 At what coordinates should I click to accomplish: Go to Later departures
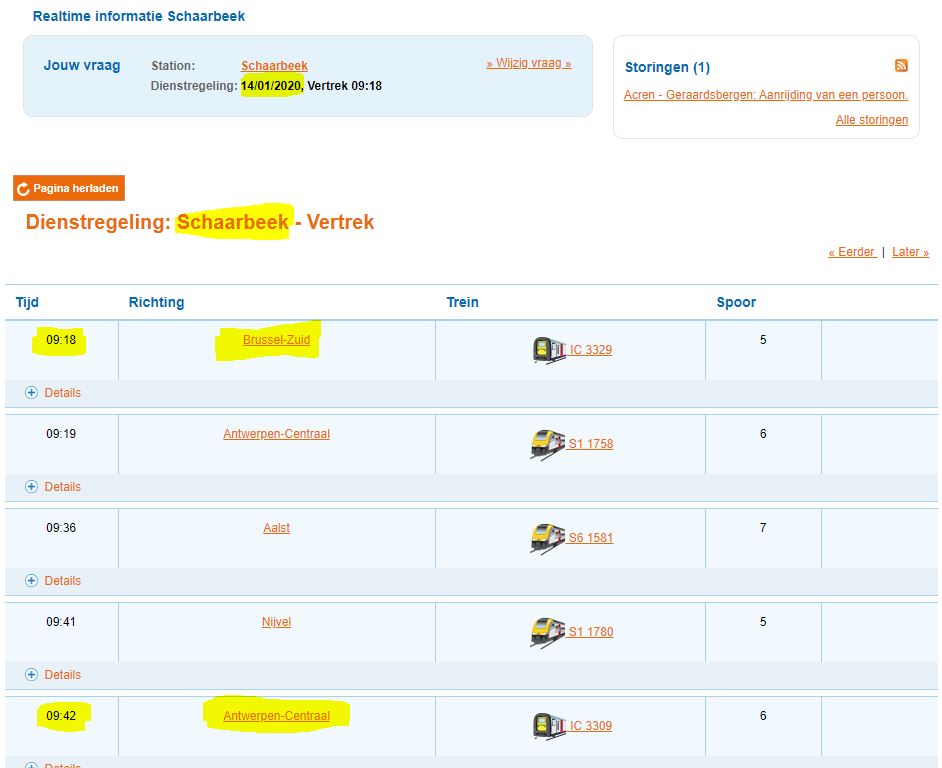pos(910,252)
